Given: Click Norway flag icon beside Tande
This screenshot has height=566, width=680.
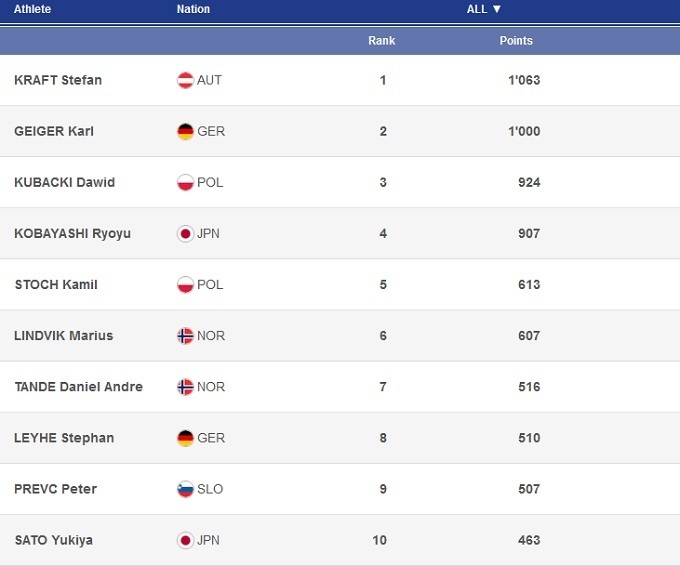Looking at the screenshot, I should [185, 387].
